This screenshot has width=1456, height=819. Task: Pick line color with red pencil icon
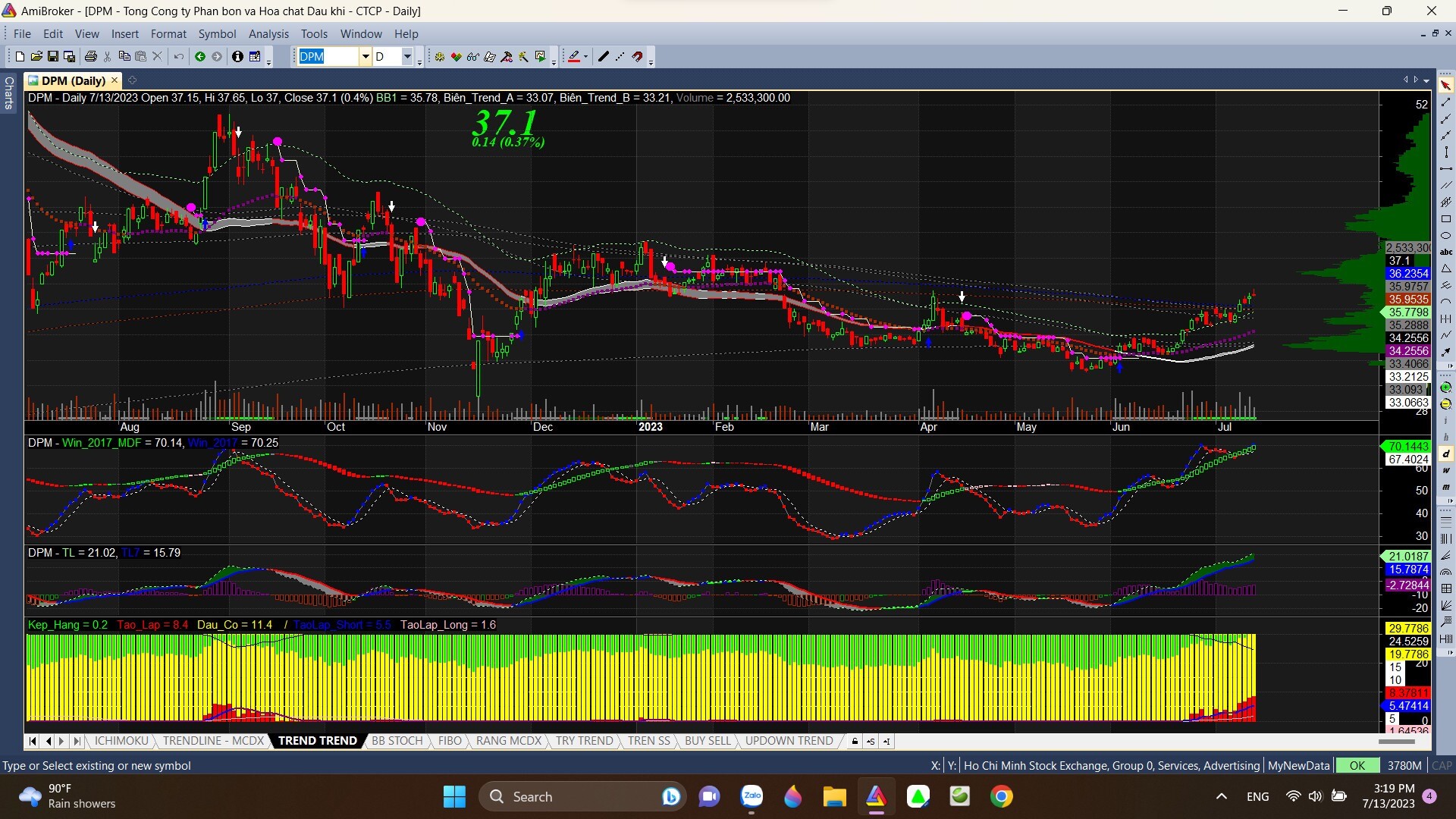pos(574,56)
